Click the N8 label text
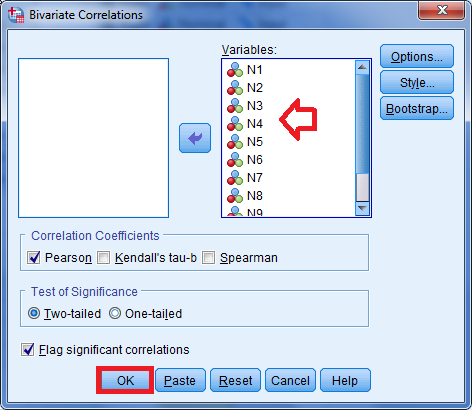474x410 pixels. pyautogui.click(x=255, y=196)
